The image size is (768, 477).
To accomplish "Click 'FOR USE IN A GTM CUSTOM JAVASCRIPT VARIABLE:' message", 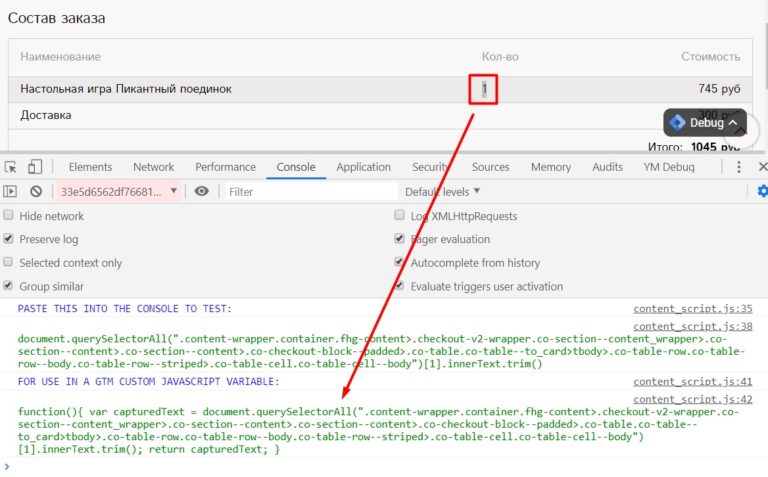I will (148, 382).
